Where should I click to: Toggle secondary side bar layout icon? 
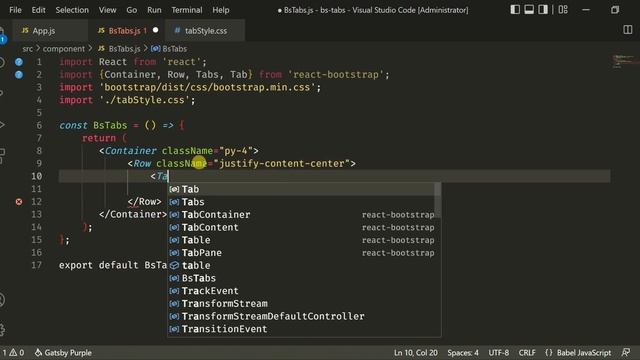point(543,10)
